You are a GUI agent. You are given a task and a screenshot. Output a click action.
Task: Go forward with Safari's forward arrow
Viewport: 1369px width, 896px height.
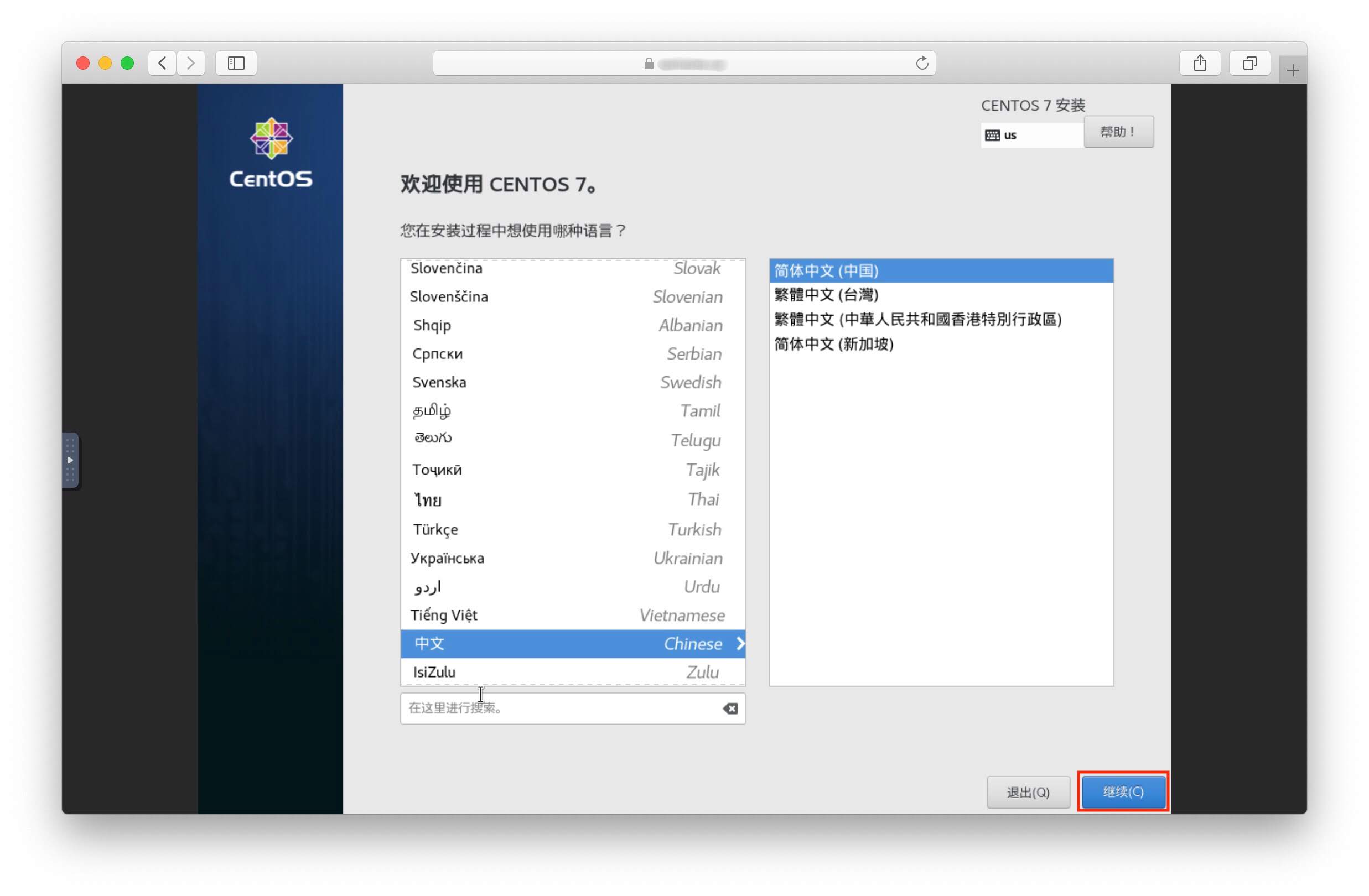(190, 62)
